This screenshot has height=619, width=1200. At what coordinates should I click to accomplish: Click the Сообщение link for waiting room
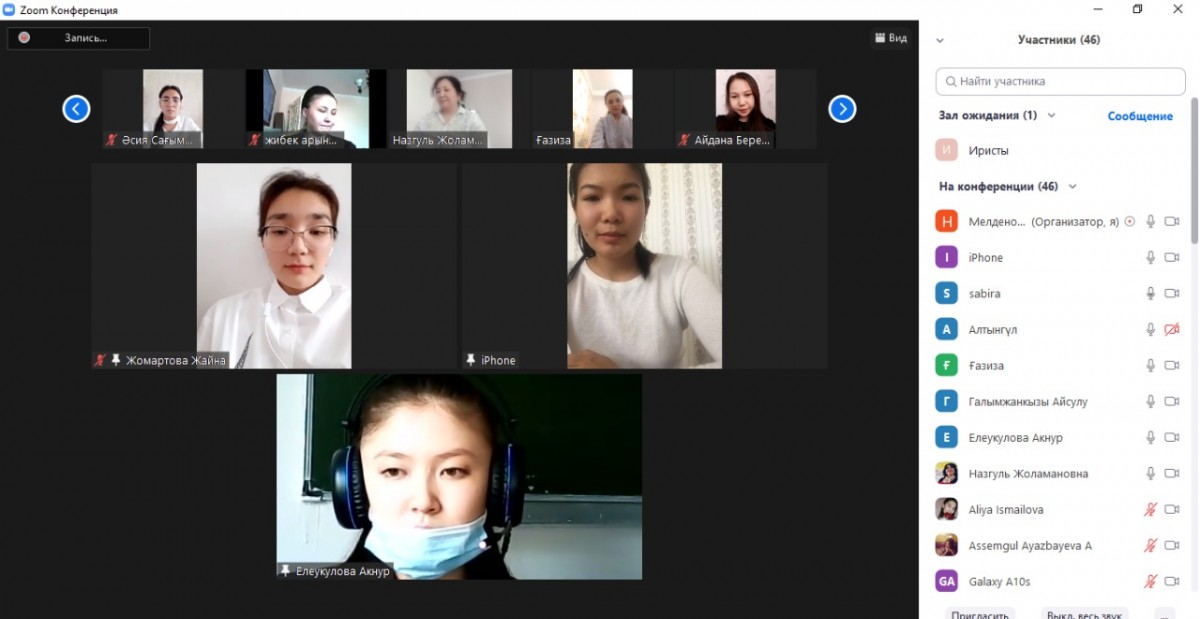[x=1140, y=116]
